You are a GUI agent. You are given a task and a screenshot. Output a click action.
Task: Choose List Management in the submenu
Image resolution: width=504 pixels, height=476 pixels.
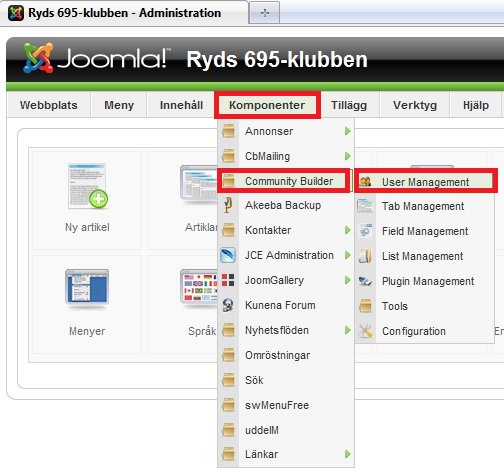click(x=424, y=256)
